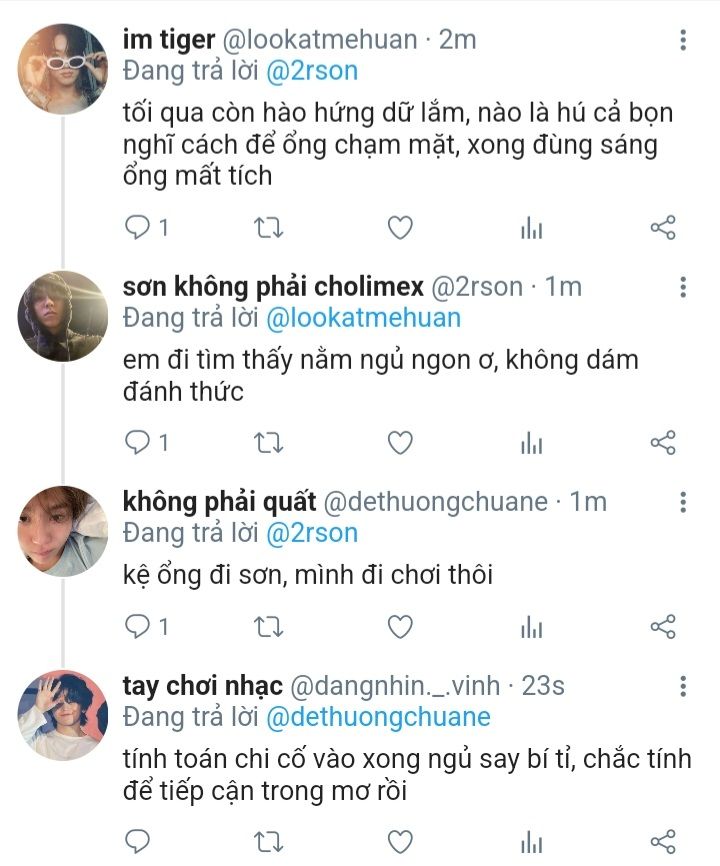Open im tiger's profile picture

click(x=62, y=69)
